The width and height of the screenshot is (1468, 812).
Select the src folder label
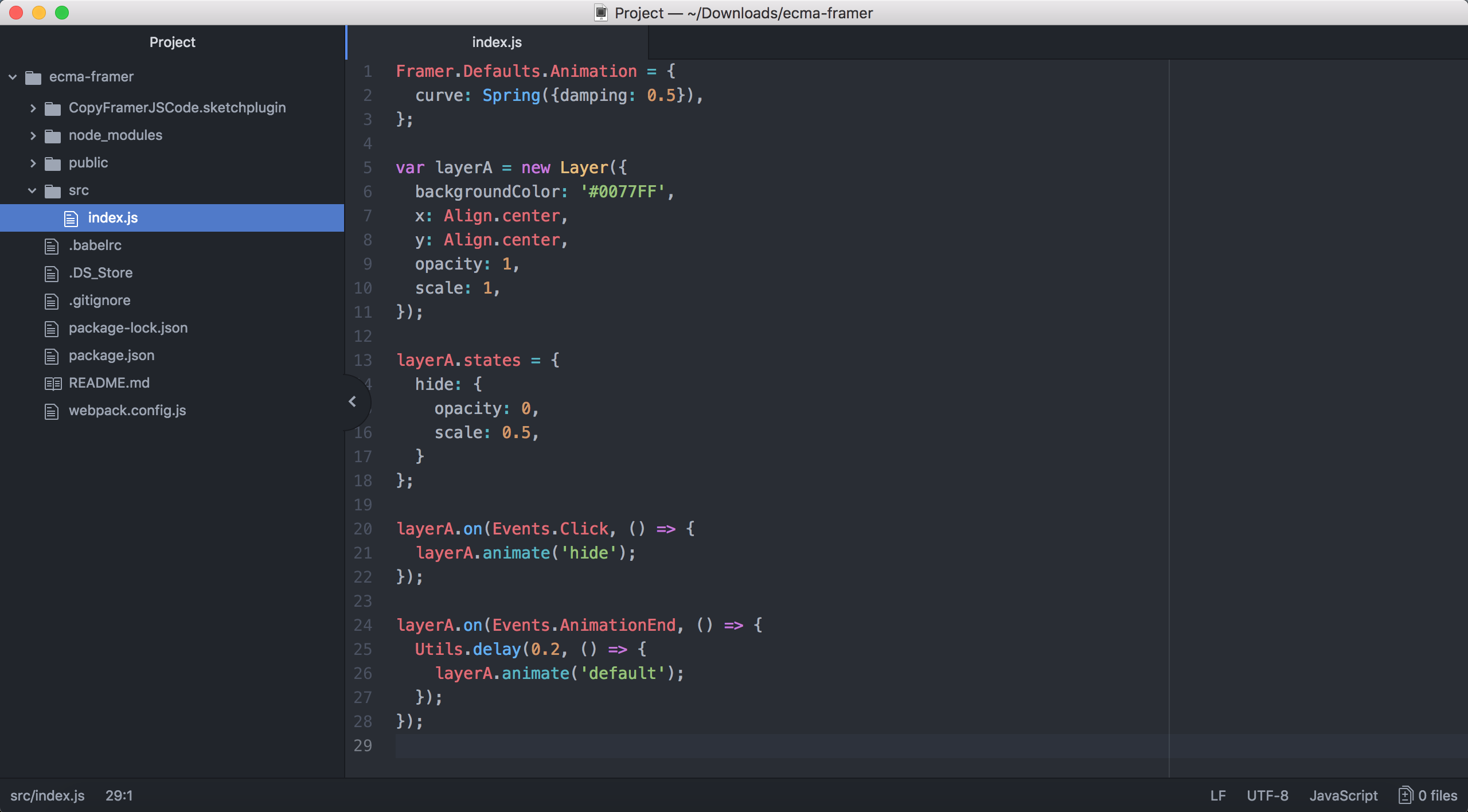click(79, 190)
